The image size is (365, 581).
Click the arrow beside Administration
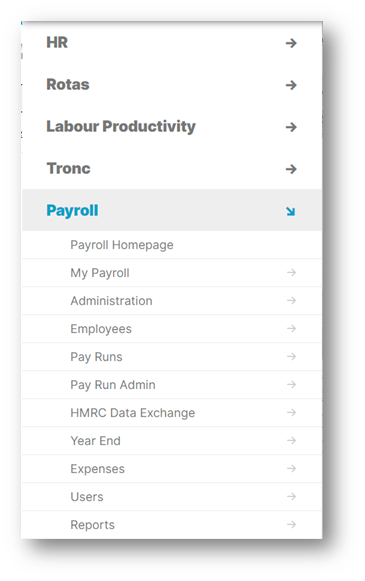pos(291,301)
